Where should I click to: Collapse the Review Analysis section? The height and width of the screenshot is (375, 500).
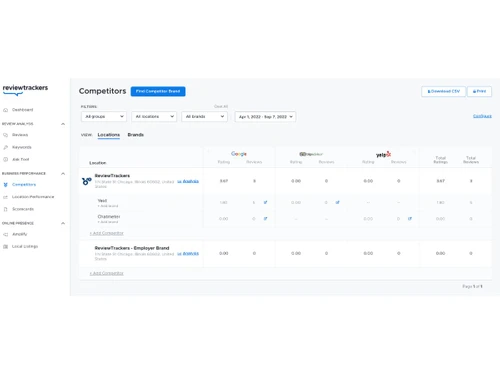click(63, 124)
